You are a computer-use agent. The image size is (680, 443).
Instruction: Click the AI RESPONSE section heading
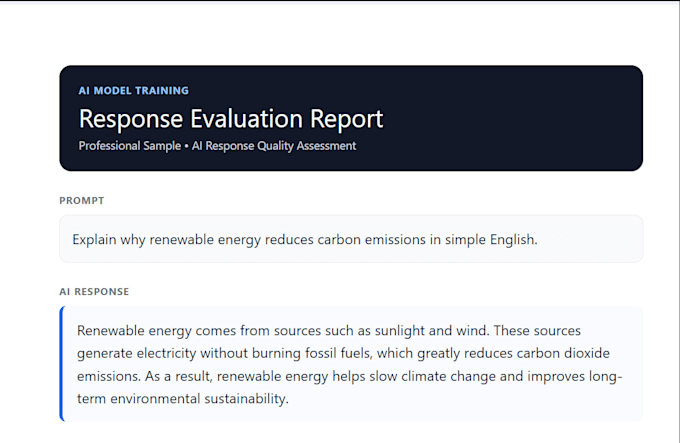click(x=94, y=292)
